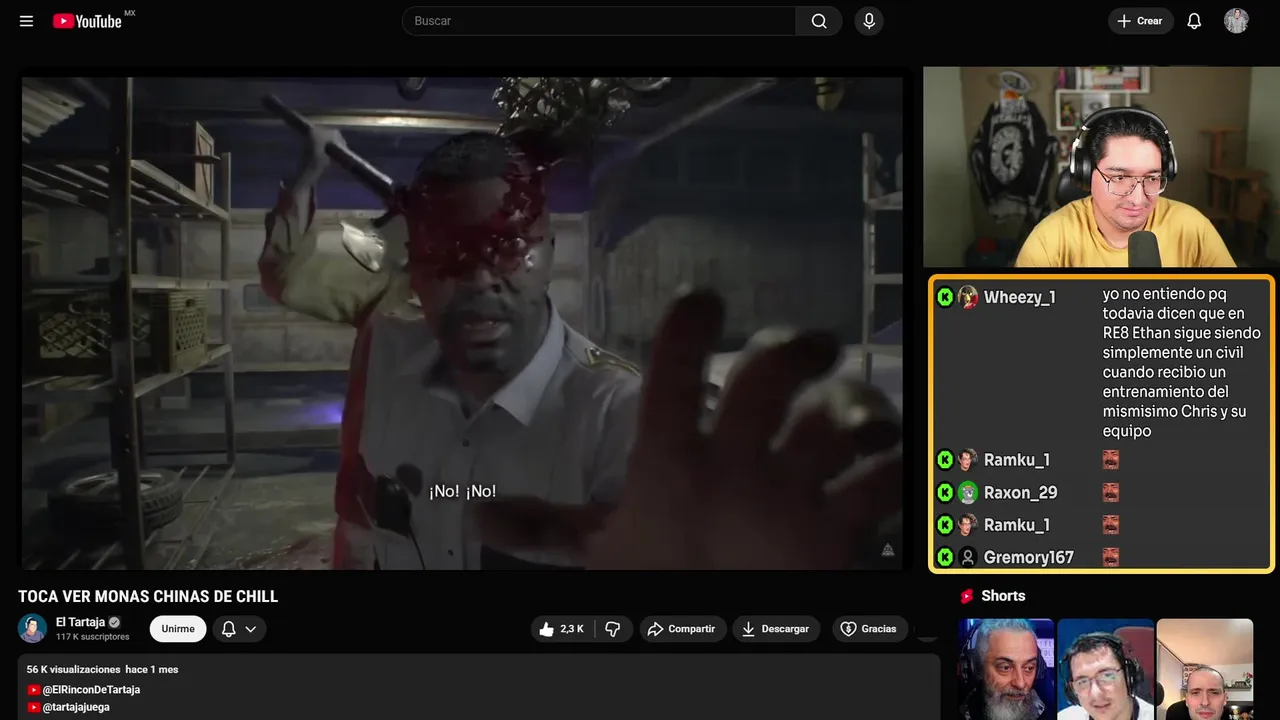Open @tartajajuega channel link
The image size is (1280, 720).
pos(76,707)
